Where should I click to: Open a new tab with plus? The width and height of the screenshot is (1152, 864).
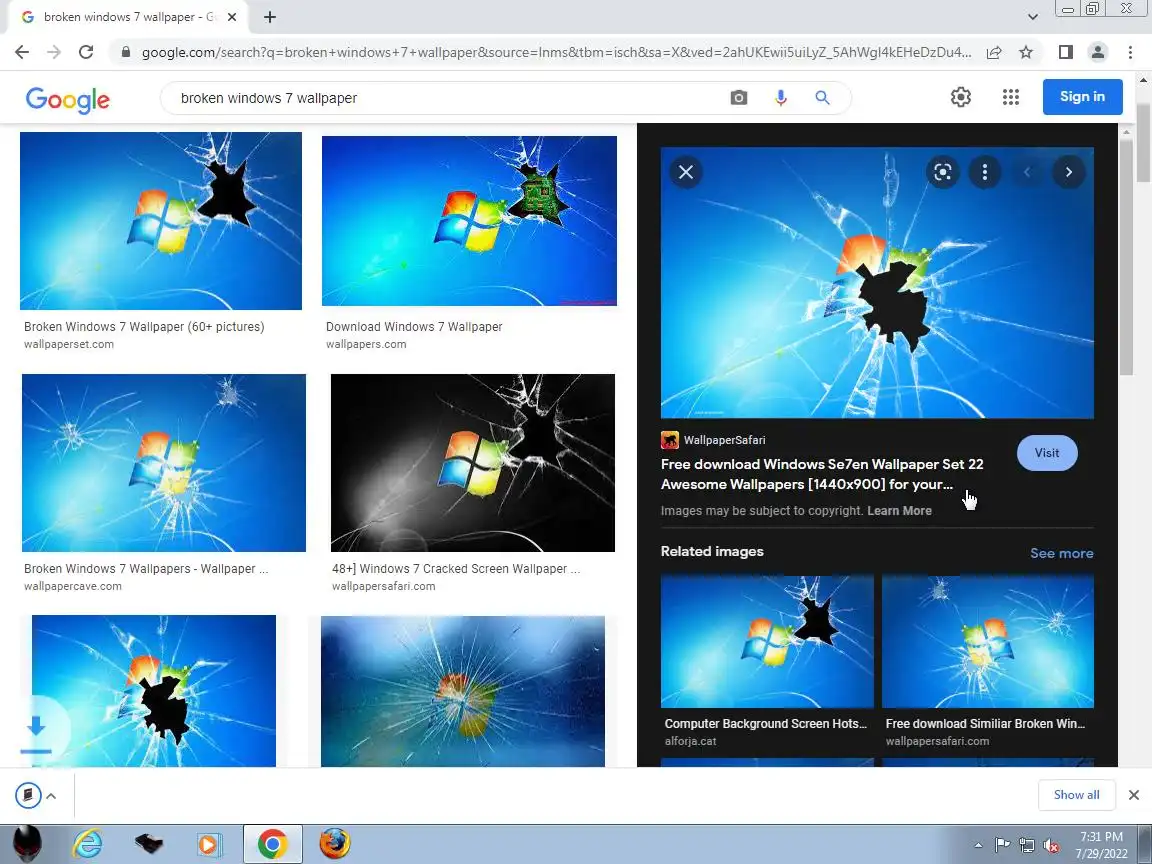[270, 17]
